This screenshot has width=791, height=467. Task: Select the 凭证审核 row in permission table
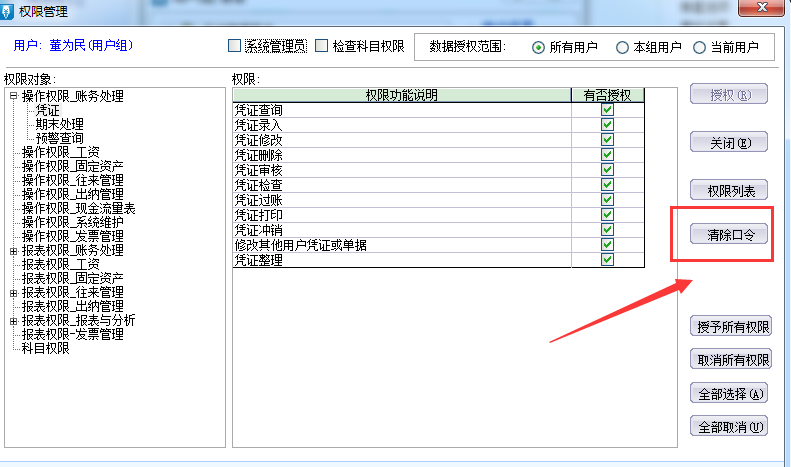coord(400,170)
